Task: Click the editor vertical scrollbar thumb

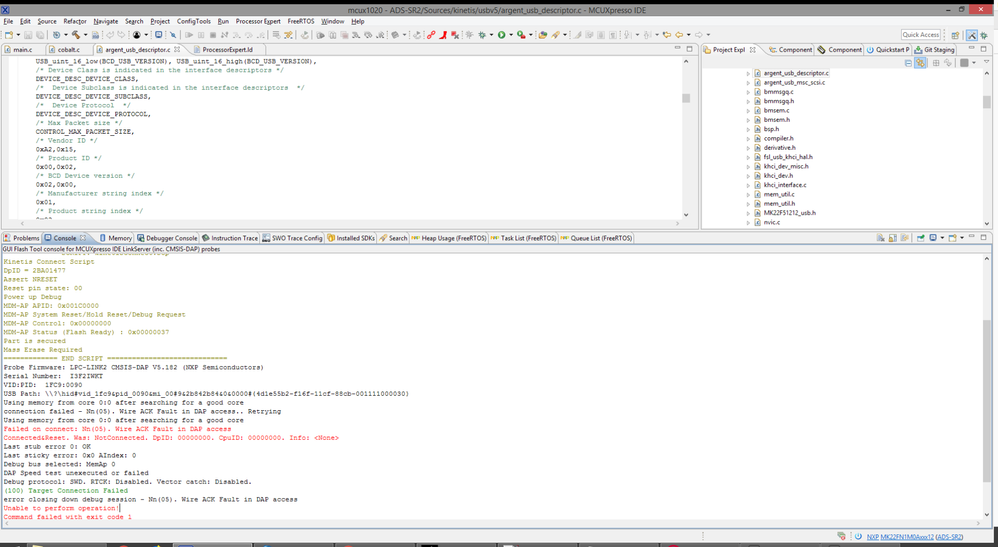Action: point(685,98)
